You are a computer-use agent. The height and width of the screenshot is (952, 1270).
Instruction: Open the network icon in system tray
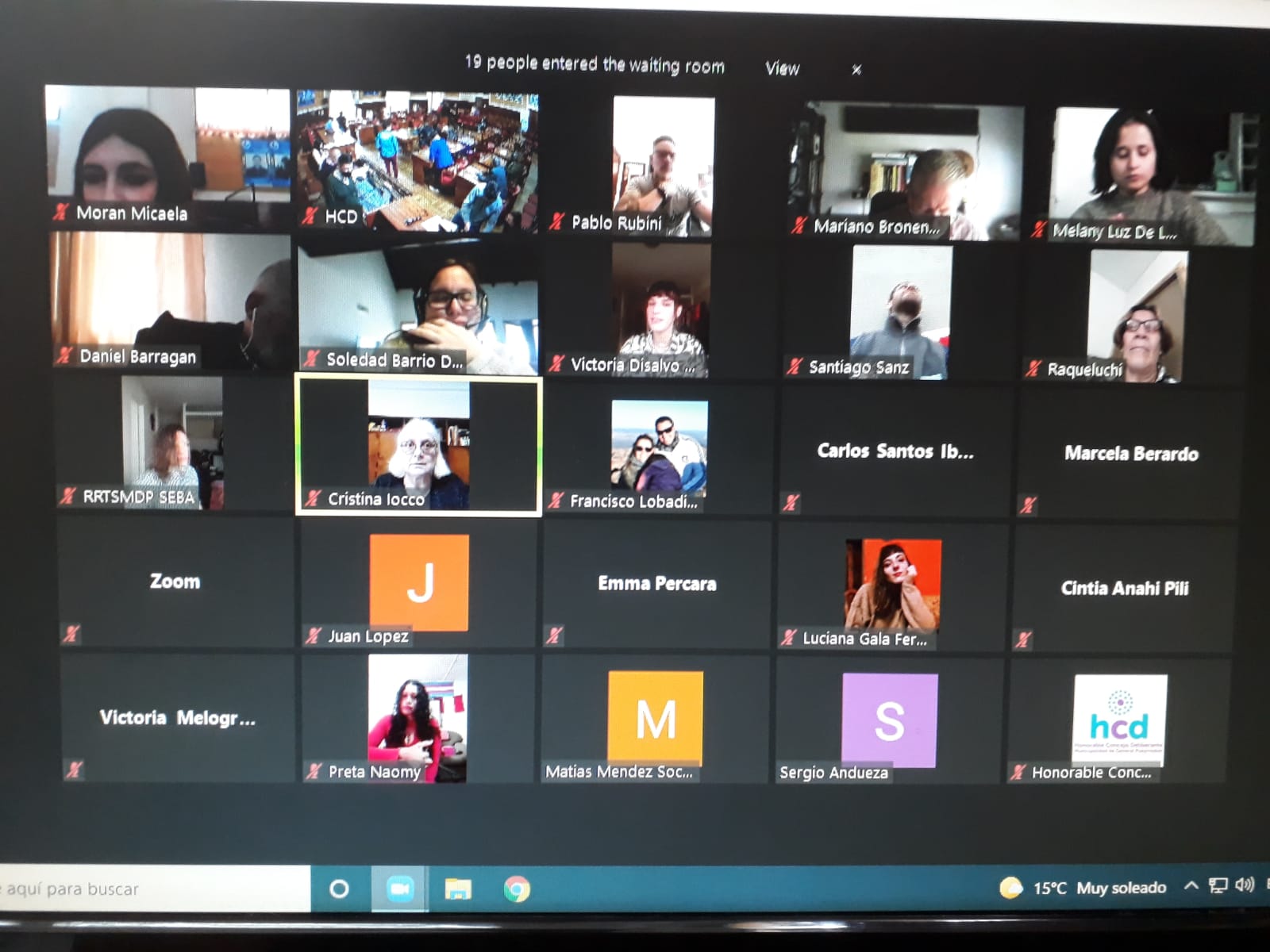tap(1218, 886)
